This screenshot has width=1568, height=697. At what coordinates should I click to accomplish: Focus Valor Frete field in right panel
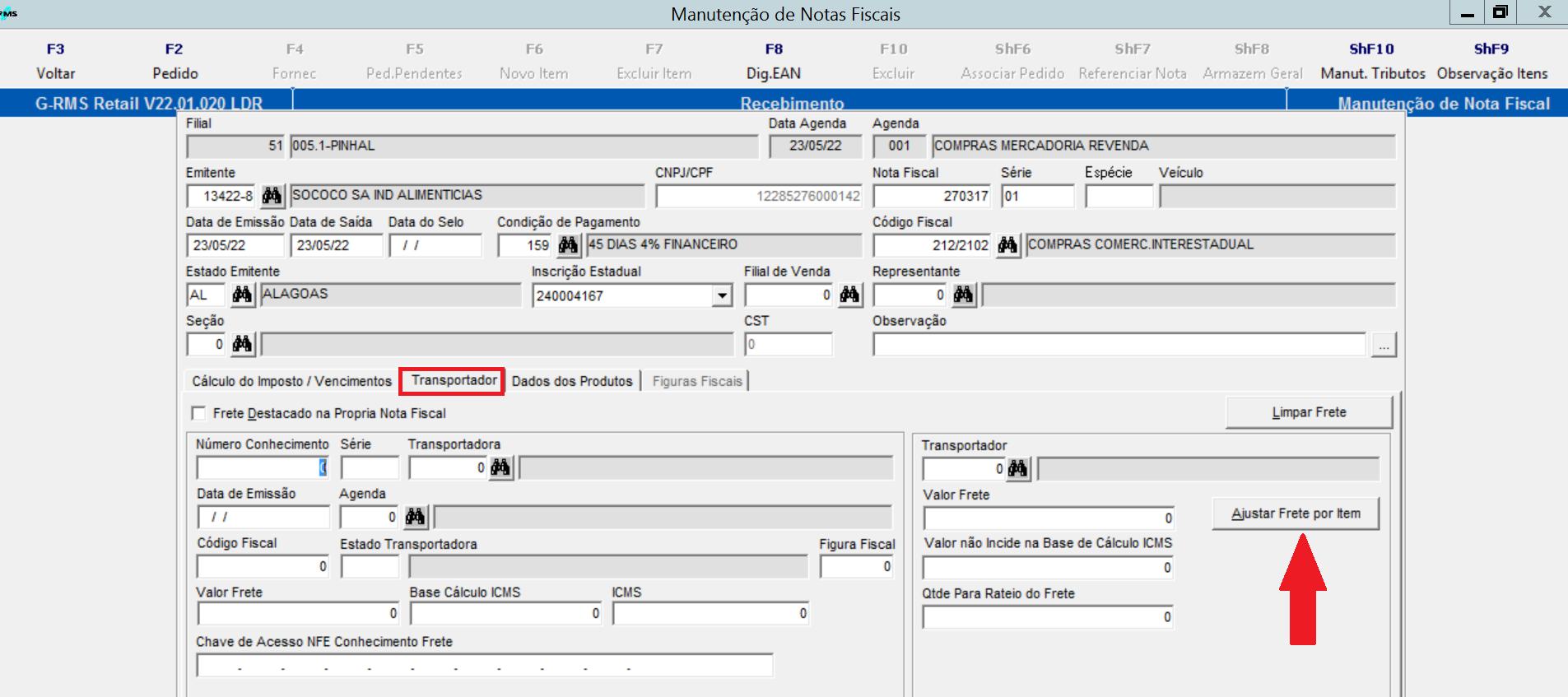(x=1049, y=518)
